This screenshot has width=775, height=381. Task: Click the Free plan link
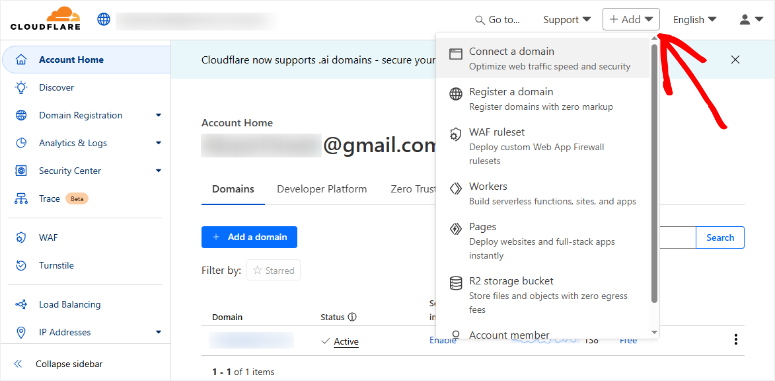[628, 340]
